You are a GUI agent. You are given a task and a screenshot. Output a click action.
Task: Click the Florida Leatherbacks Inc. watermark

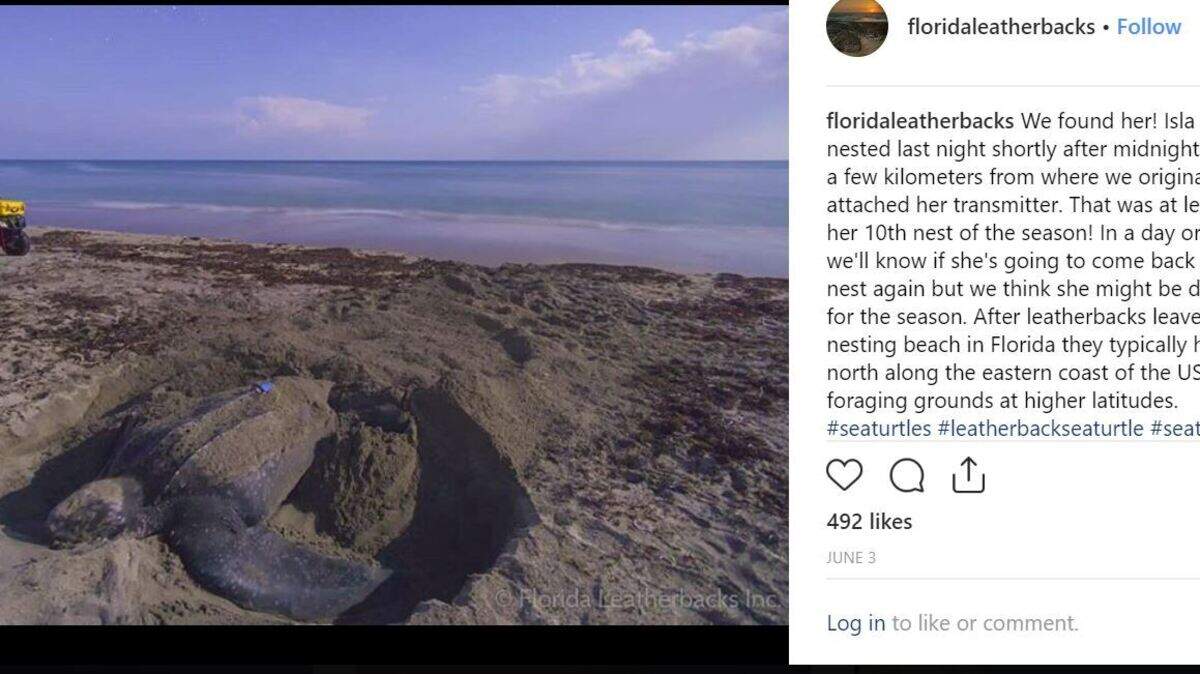pyautogui.click(x=637, y=599)
